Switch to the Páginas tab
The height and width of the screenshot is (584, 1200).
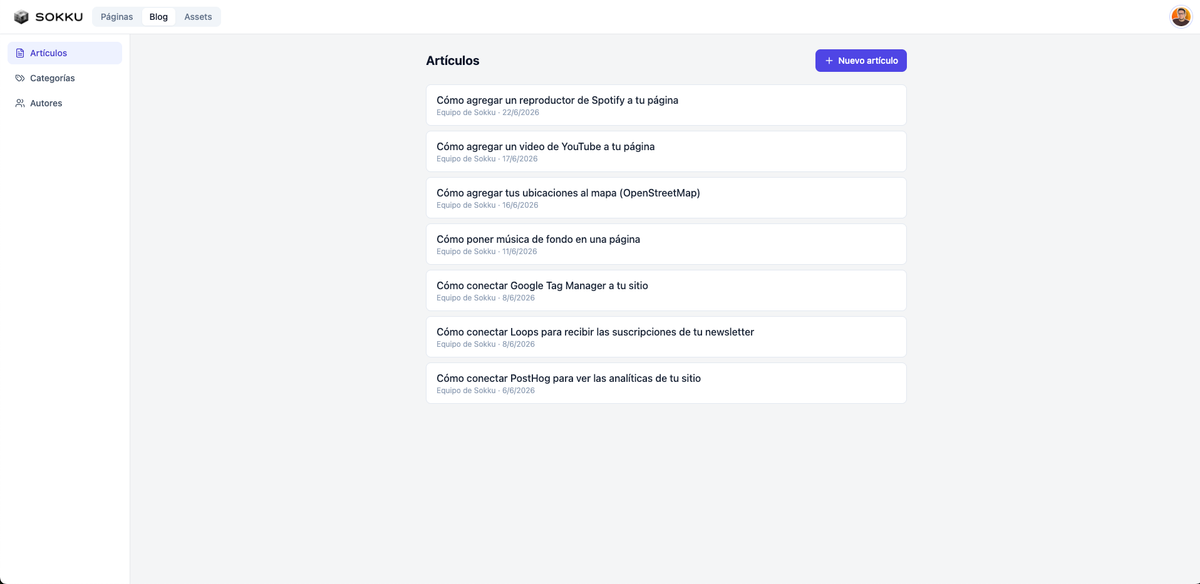point(117,17)
